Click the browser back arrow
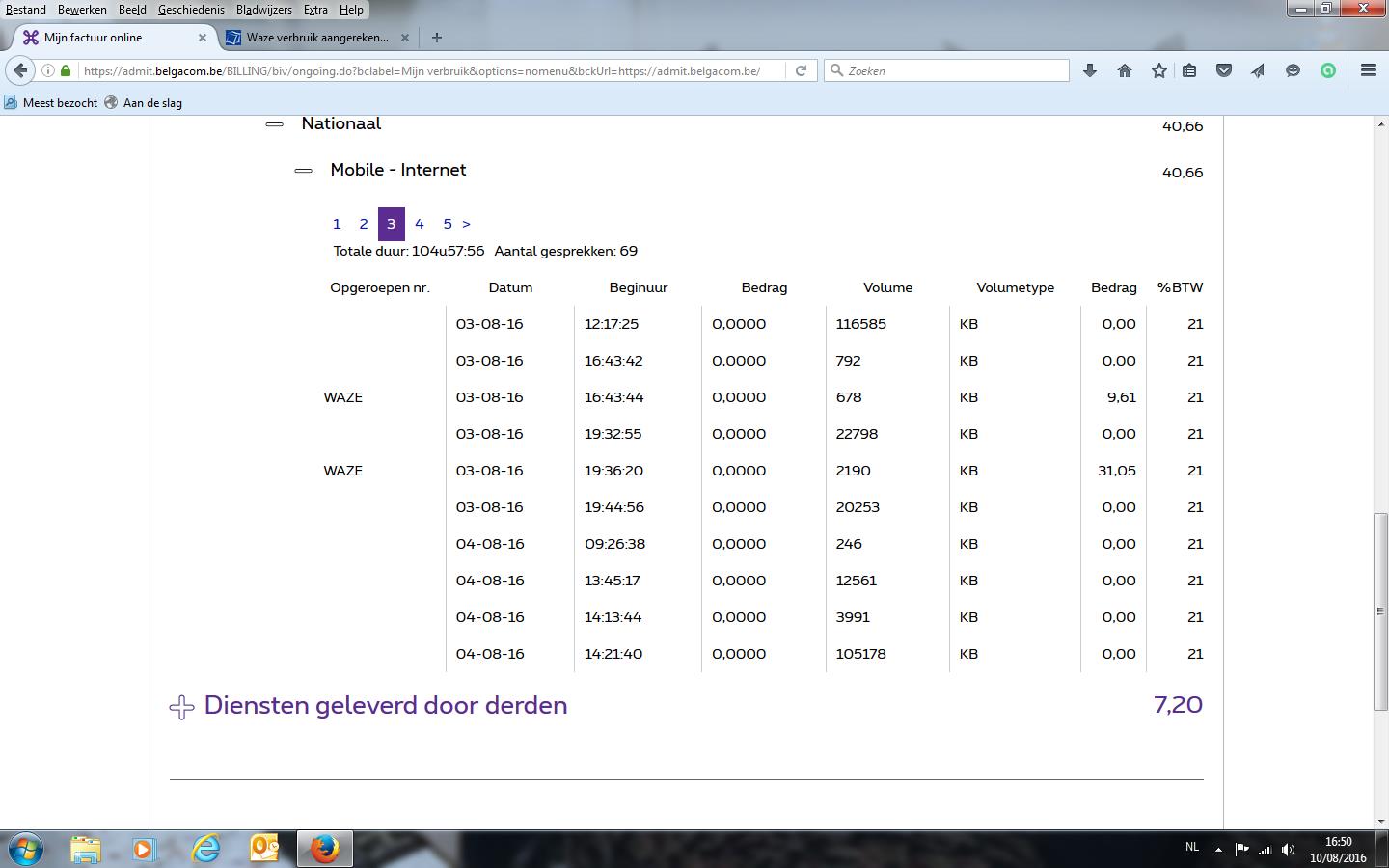Screen dimensions: 1389x868 pos(20,70)
